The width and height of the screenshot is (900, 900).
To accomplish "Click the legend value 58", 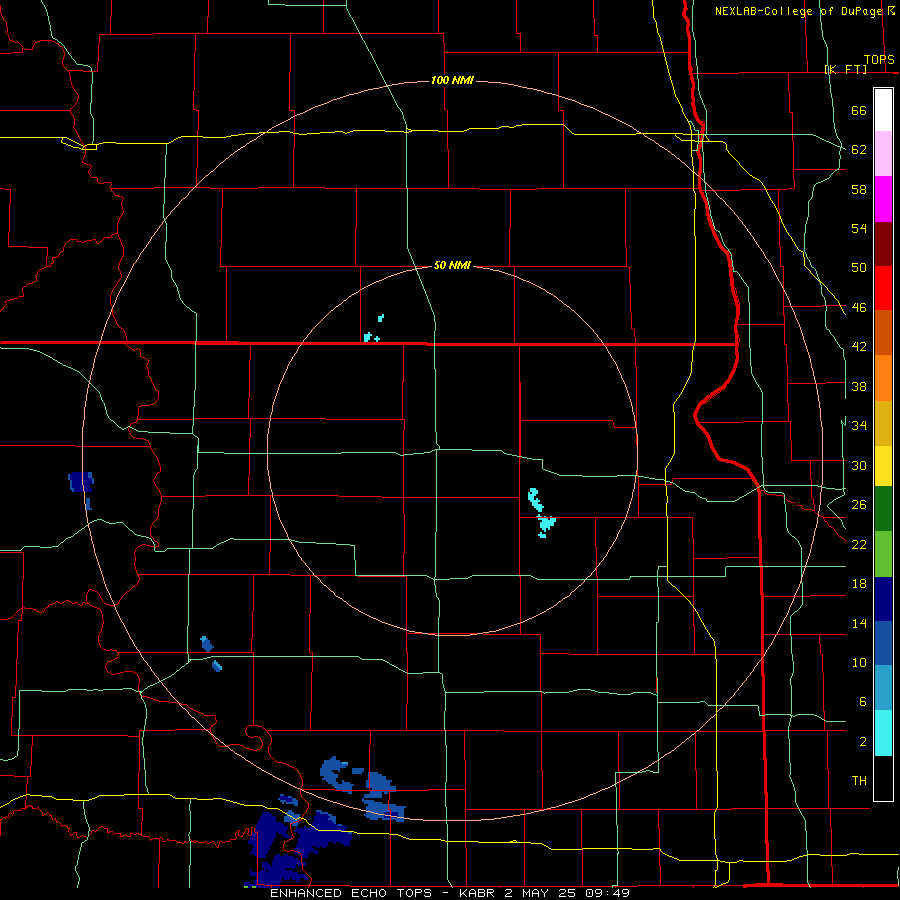I will tap(859, 189).
